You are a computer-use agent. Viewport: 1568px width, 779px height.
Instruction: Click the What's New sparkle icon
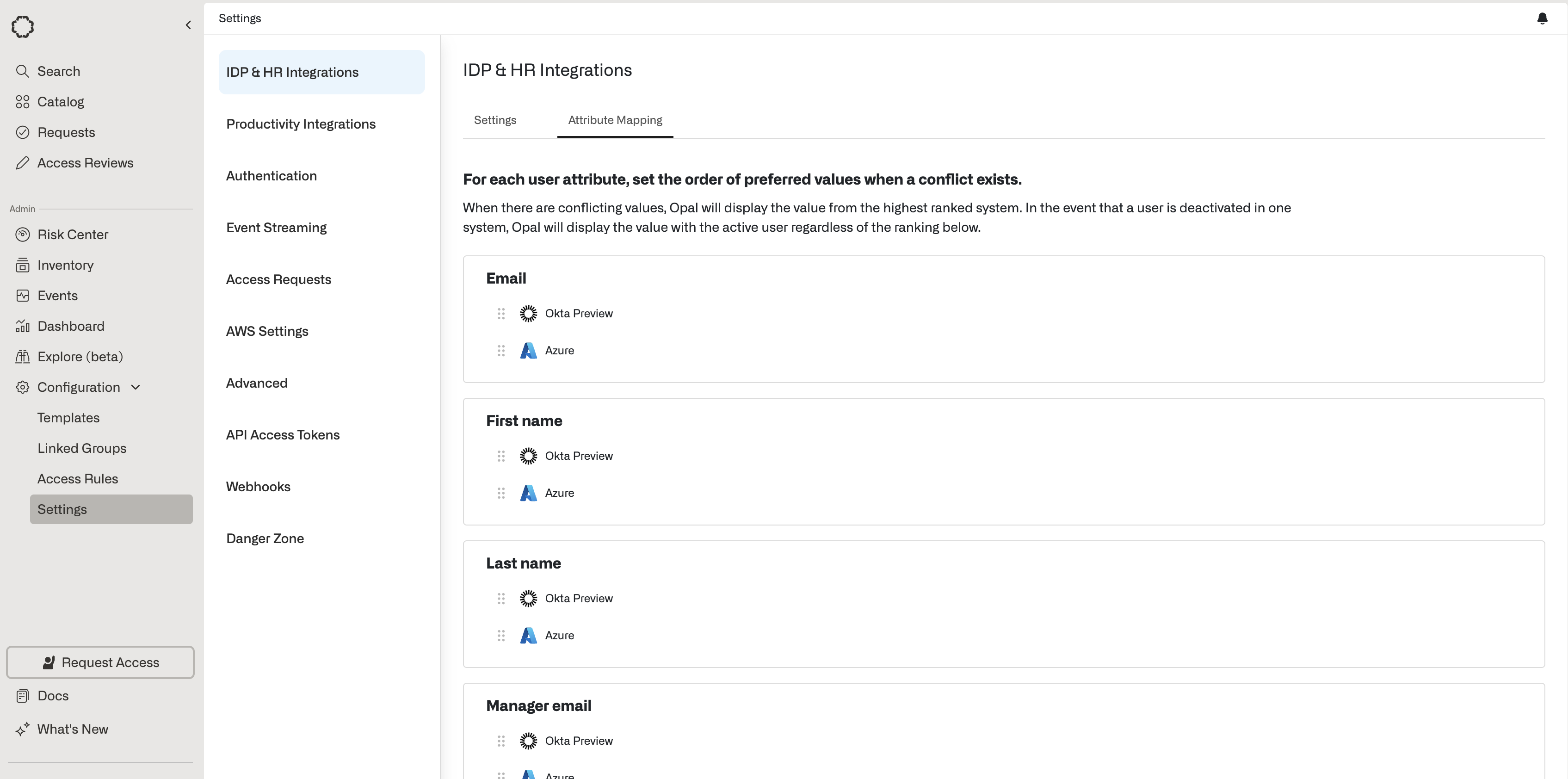(x=23, y=729)
